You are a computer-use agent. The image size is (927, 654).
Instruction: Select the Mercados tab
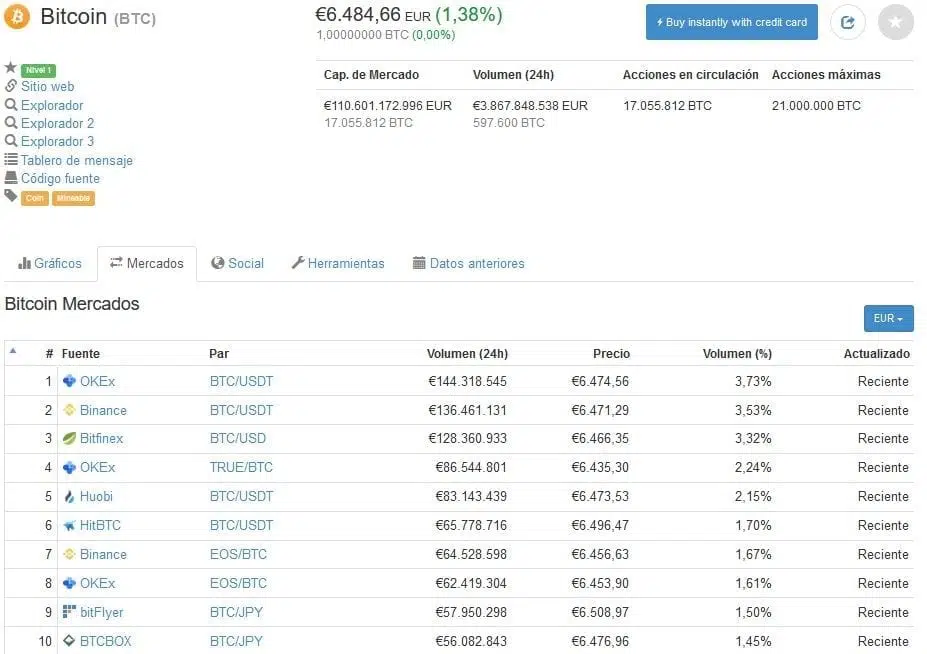(x=147, y=263)
